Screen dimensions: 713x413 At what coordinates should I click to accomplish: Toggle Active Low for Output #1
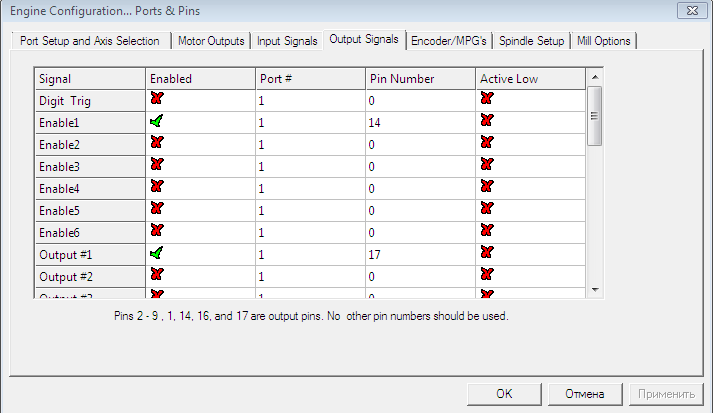click(486, 253)
